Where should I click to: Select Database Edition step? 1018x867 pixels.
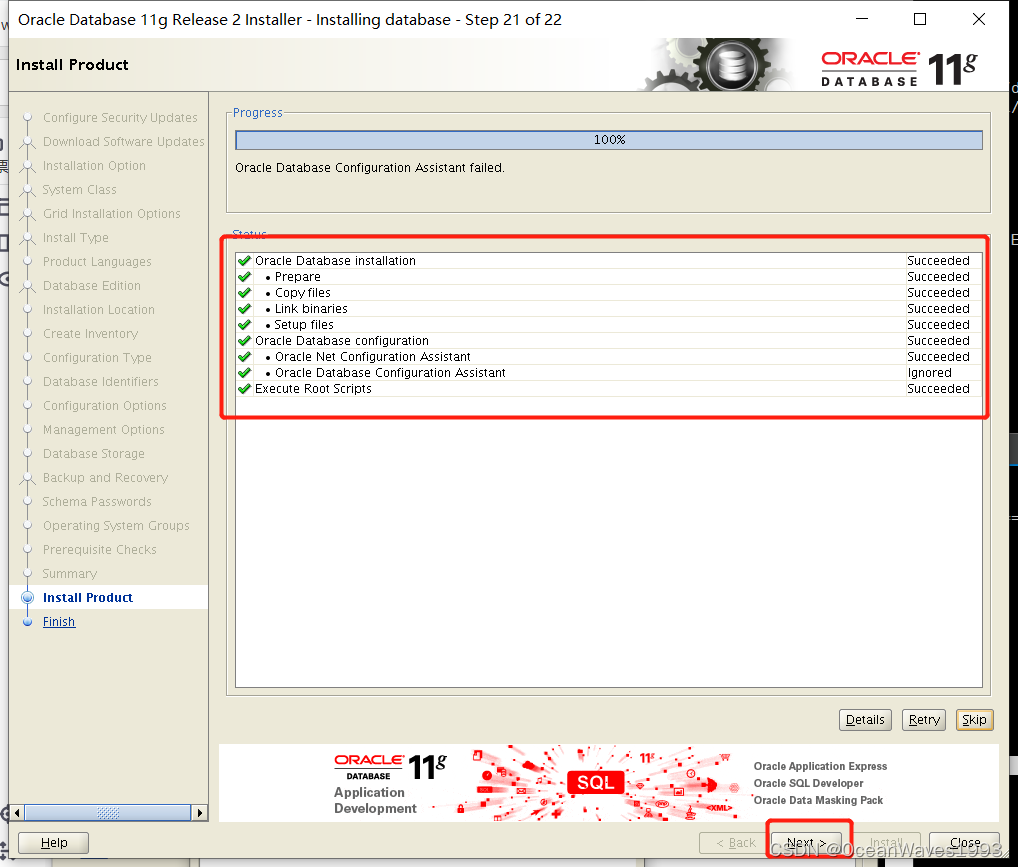click(x=92, y=286)
